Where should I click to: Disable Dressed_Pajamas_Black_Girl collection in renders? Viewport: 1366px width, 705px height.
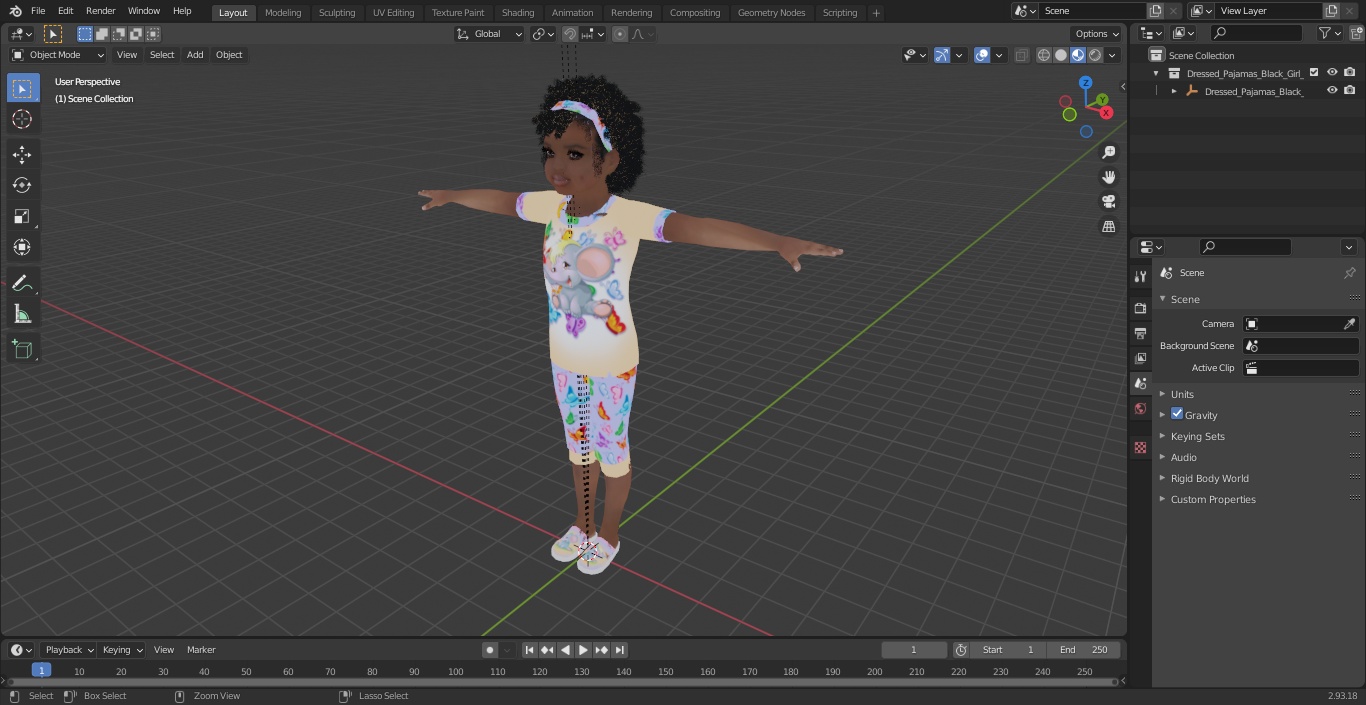coord(1350,73)
